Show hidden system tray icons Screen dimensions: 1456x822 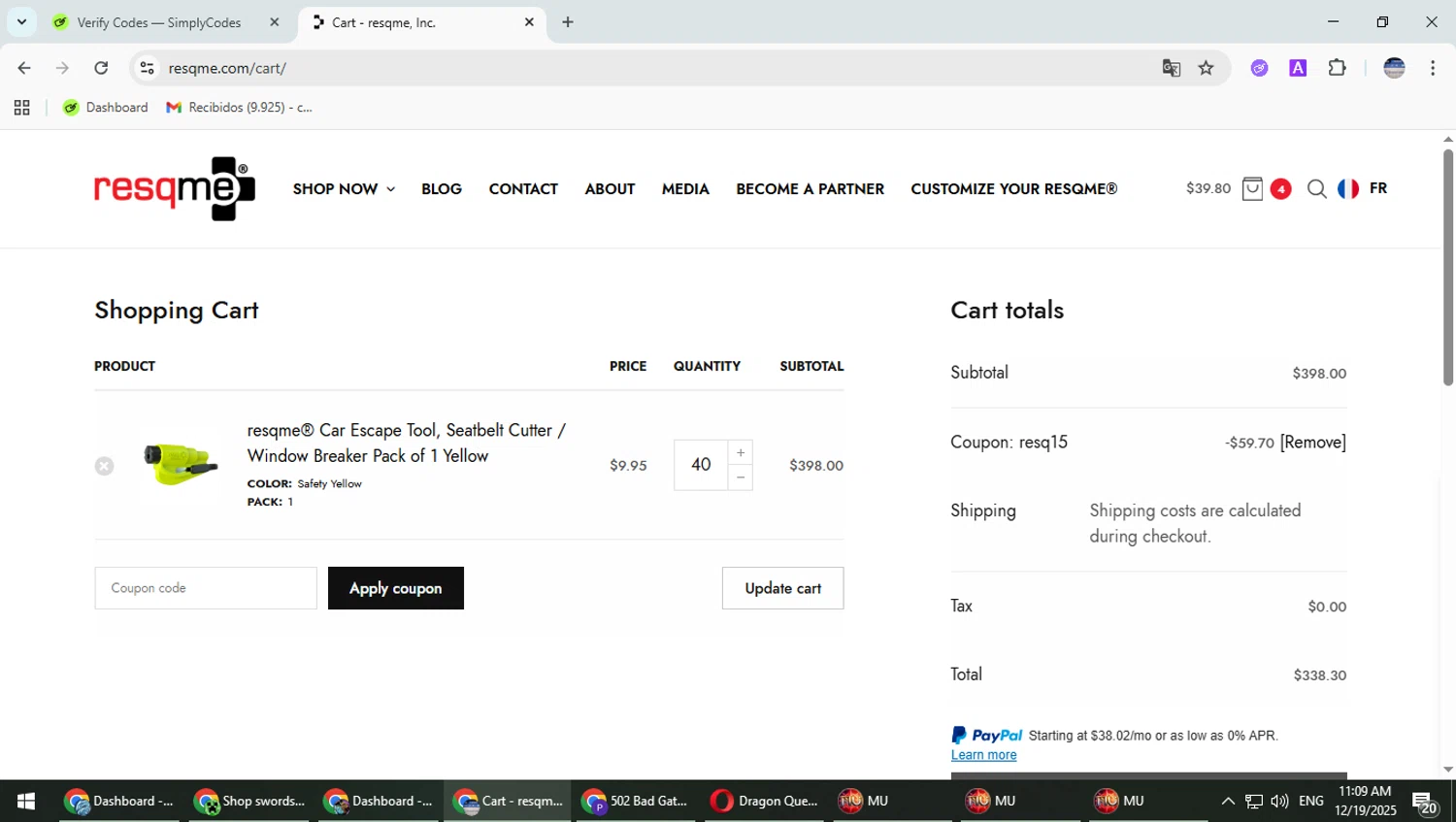click(1228, 801)
